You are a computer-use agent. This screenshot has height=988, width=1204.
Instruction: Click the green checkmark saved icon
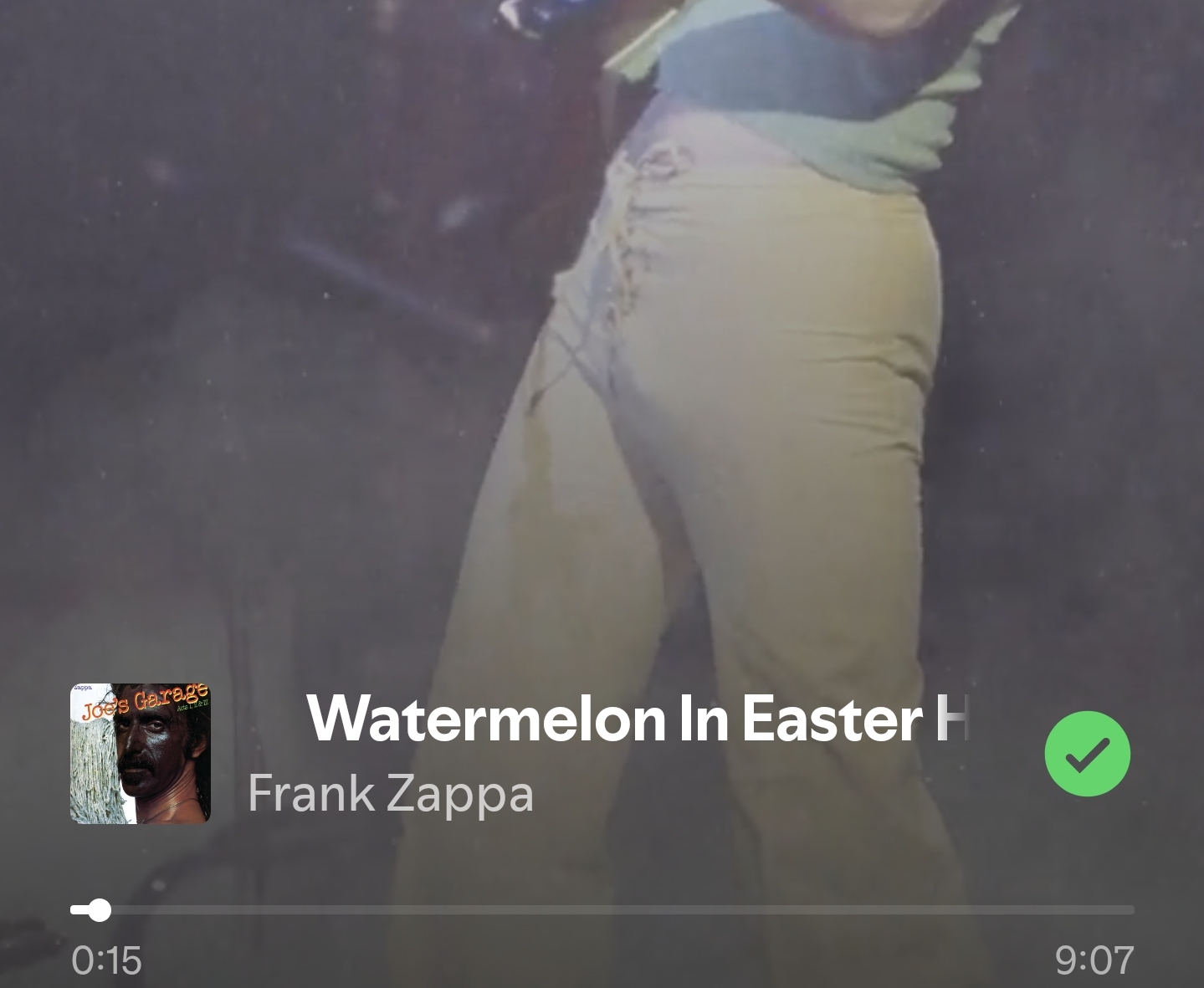[1087, 753]
